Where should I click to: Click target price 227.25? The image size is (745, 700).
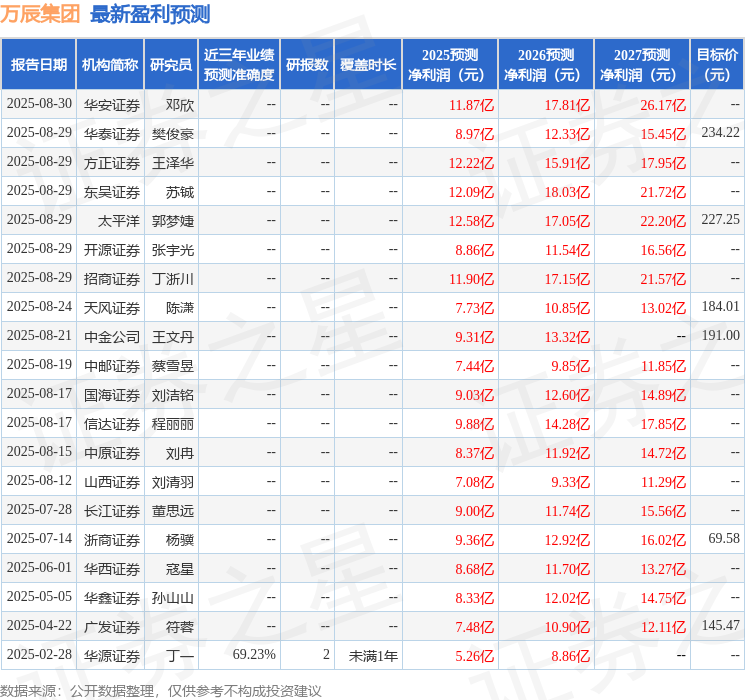point(720,220)
